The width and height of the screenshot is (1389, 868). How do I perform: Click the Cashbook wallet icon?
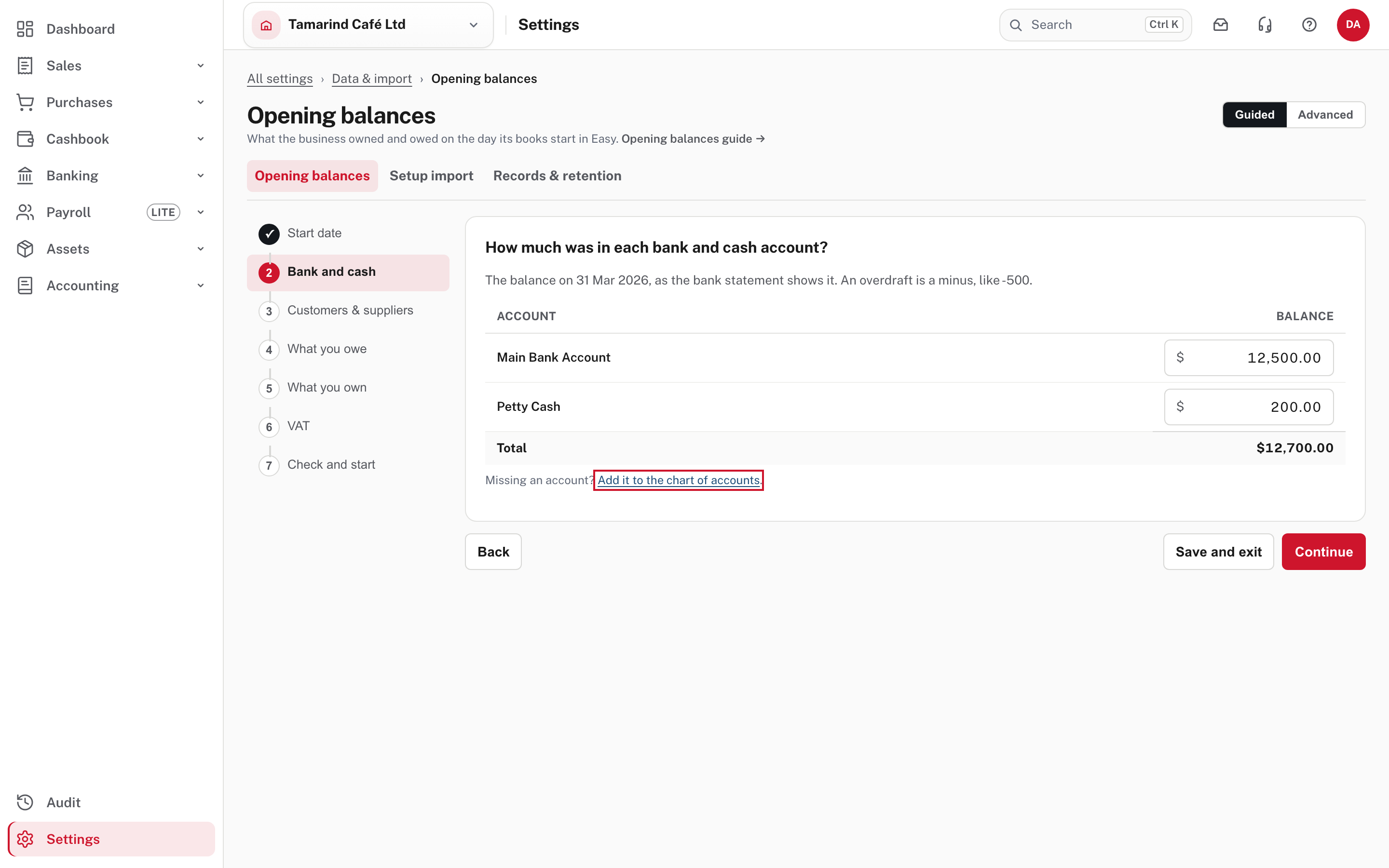tap(25, 139)
